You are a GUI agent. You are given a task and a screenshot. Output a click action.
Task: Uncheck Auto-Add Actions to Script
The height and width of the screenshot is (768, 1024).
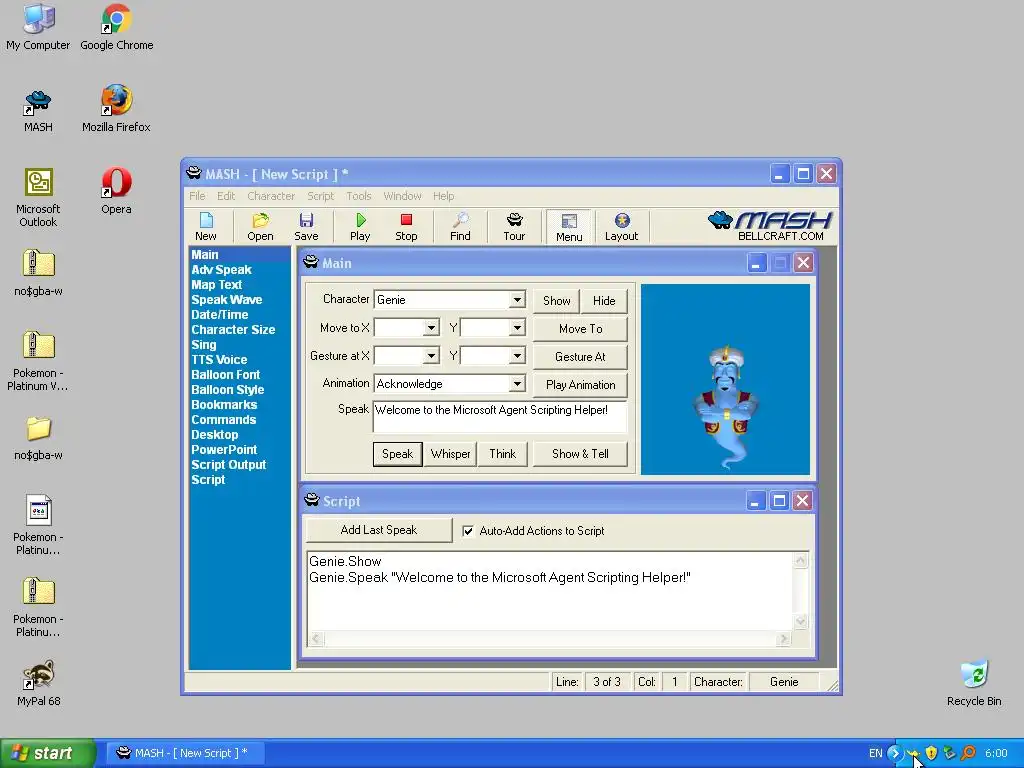[468, 531]
